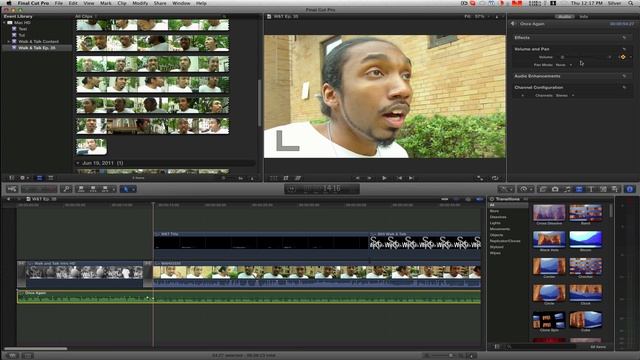The image size is (640, 360).
Task: Toggle full-screen viewer playback
Action: coord(480,178)
